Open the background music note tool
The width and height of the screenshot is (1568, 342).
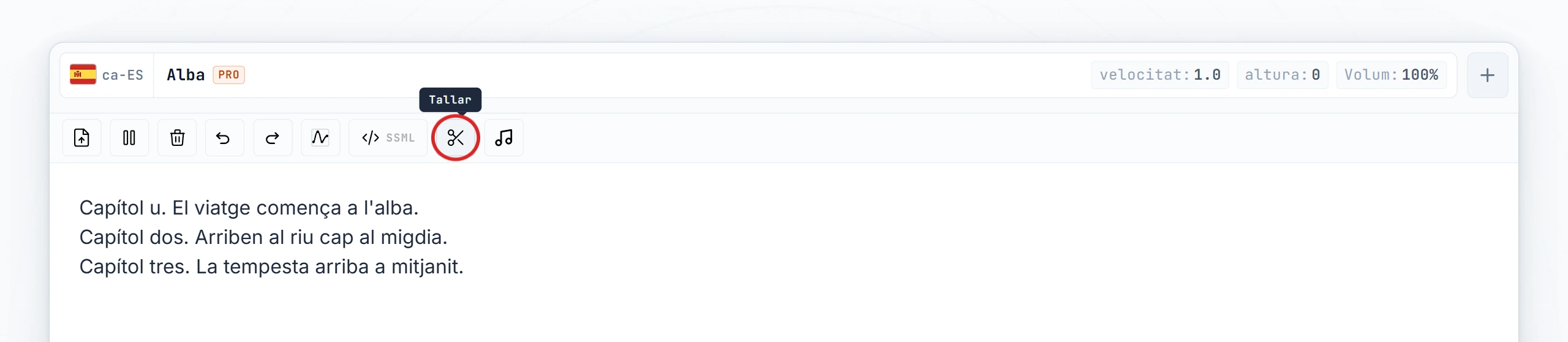(503, 138)
